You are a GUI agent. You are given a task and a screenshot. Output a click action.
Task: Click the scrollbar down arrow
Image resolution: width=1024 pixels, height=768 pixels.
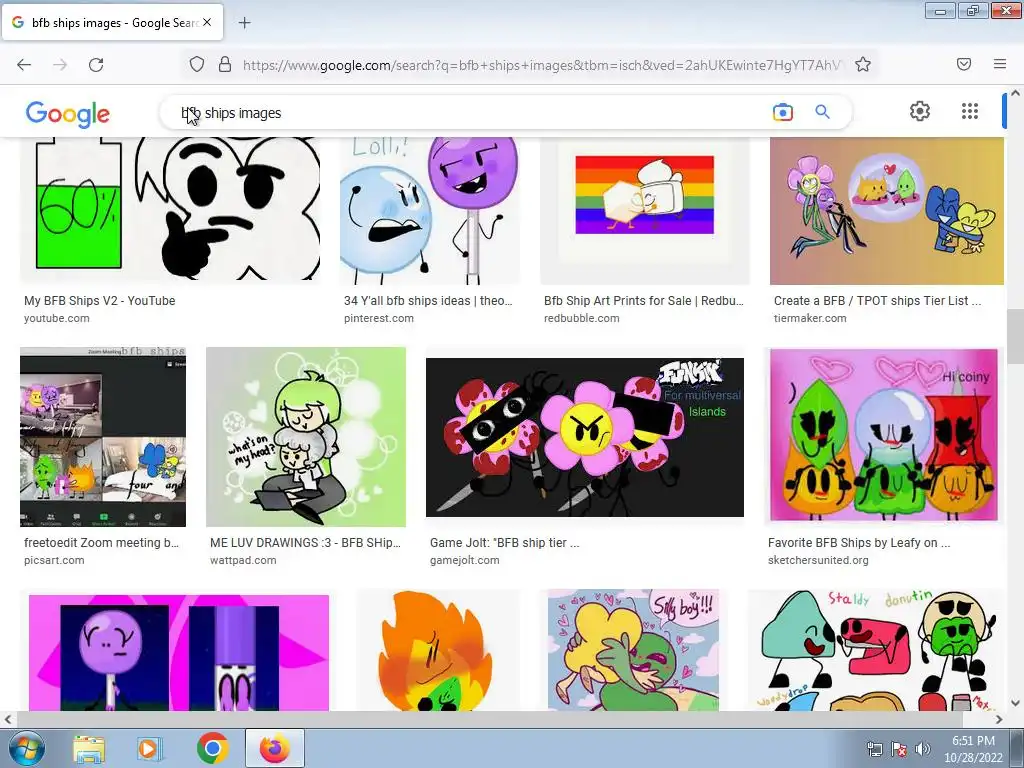pyautogui.click(x=1016, y=703)
